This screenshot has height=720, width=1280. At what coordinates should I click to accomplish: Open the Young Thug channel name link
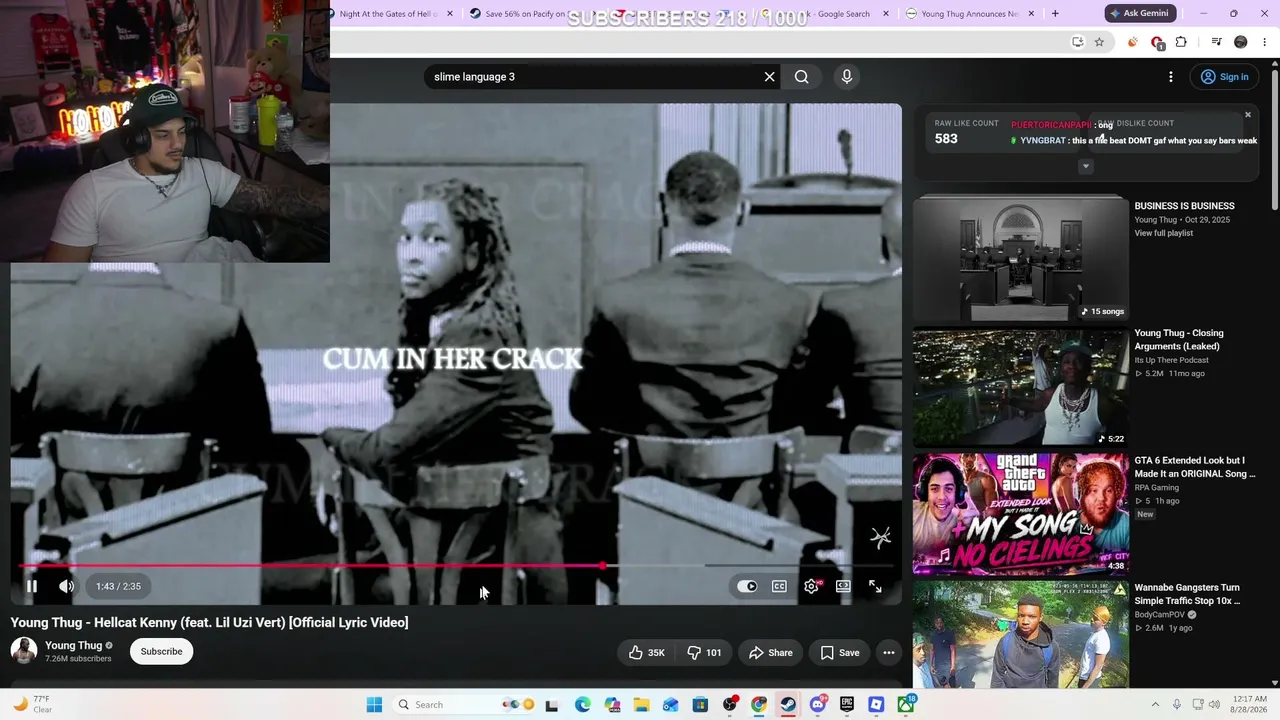click(x=74, y=646)
